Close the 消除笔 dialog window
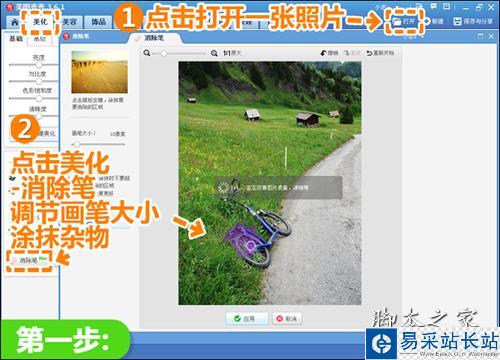 click(x=491, y=36)
